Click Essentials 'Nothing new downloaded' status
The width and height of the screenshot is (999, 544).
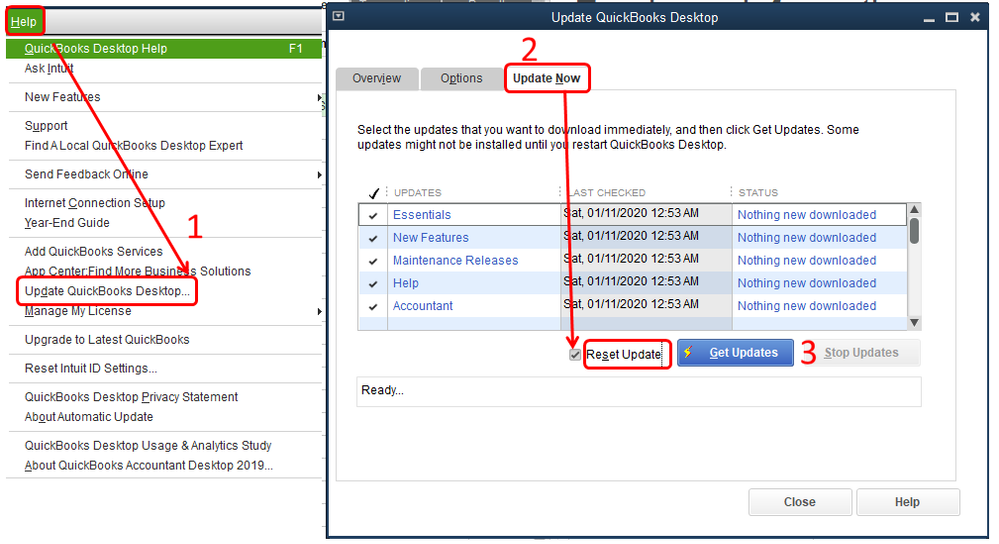click(807, 215)
